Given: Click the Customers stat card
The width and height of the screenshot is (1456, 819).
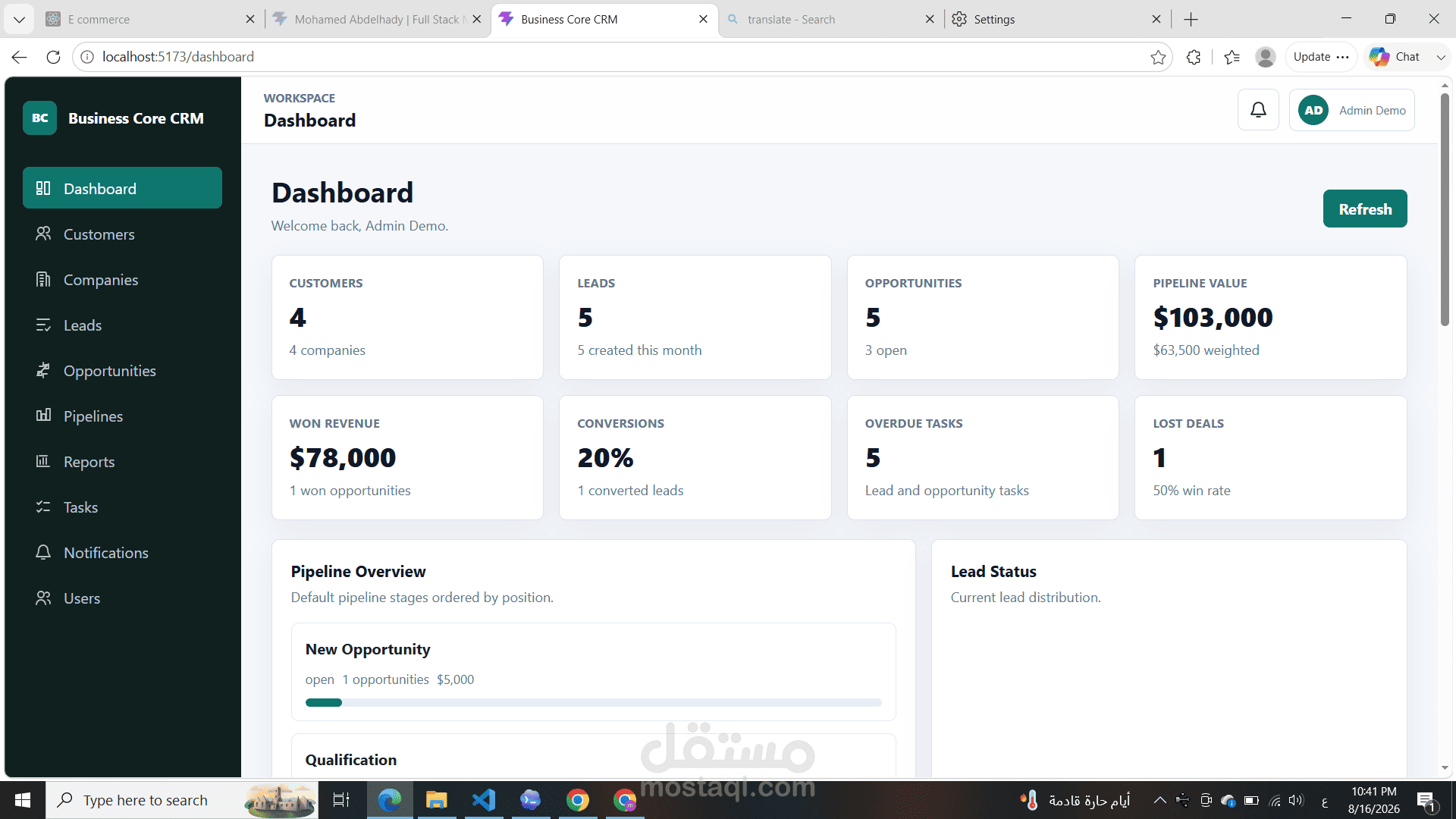Looking at the screenshot, I should pyautogui.click(x=407, y=317).
